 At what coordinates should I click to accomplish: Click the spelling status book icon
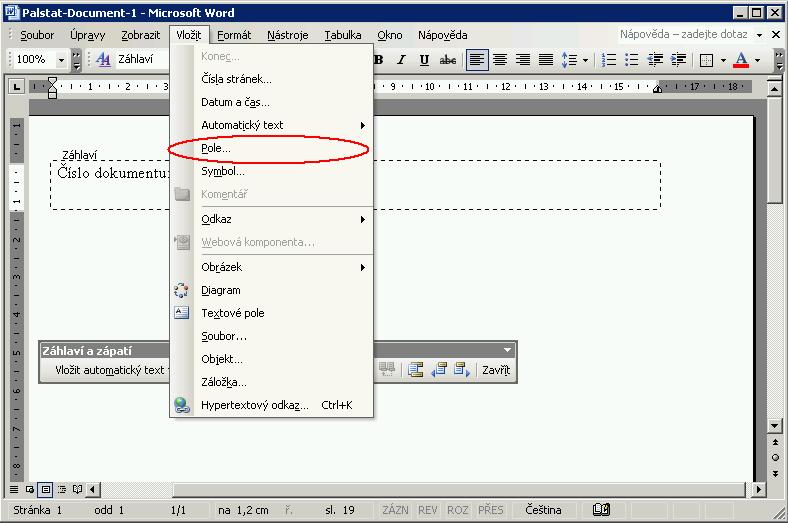[601, 509]
